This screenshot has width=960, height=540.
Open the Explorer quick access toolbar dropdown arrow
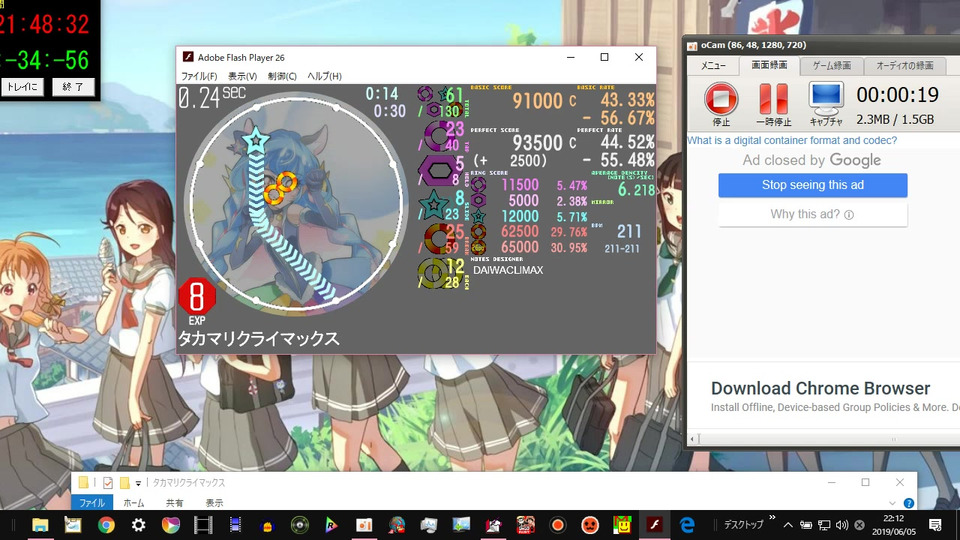tap(138, 483)
